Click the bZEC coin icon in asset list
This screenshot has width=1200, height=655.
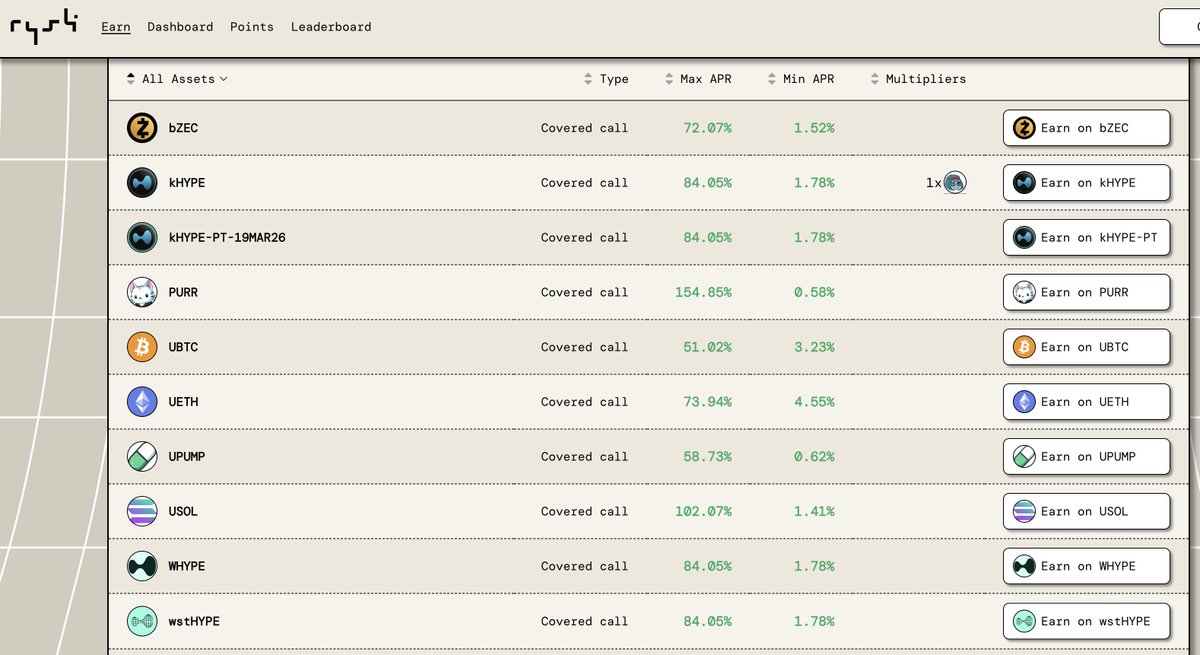click(x=143, y=128)
